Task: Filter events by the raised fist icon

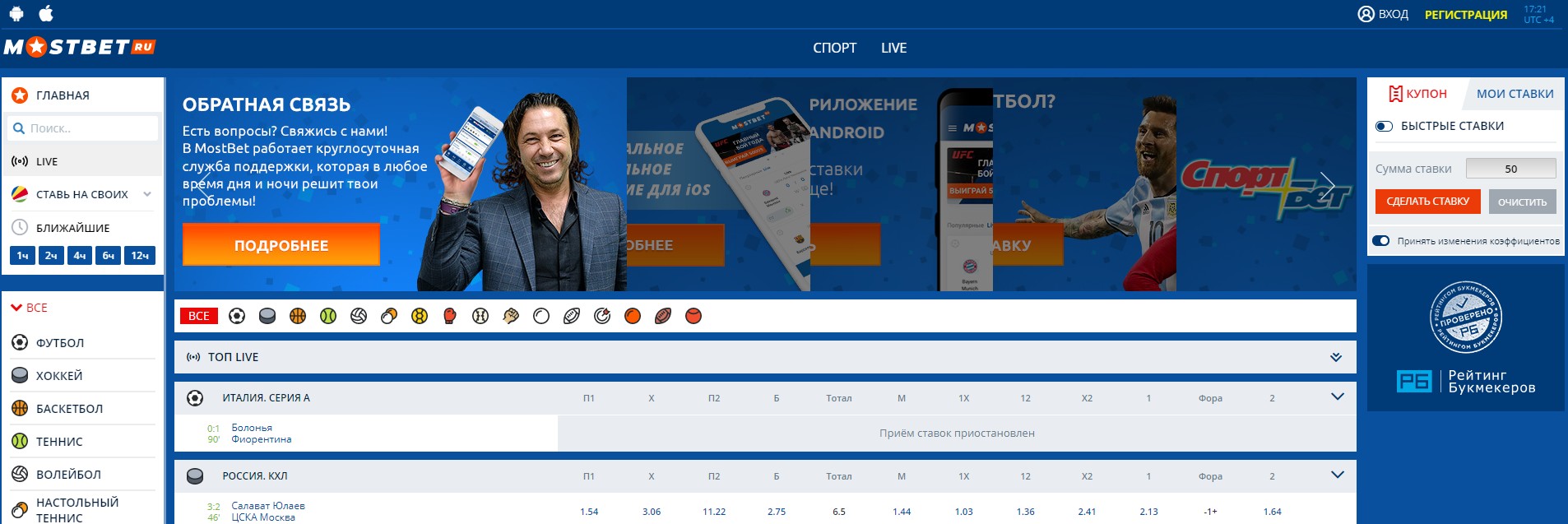Action: (x=511, y=316)
